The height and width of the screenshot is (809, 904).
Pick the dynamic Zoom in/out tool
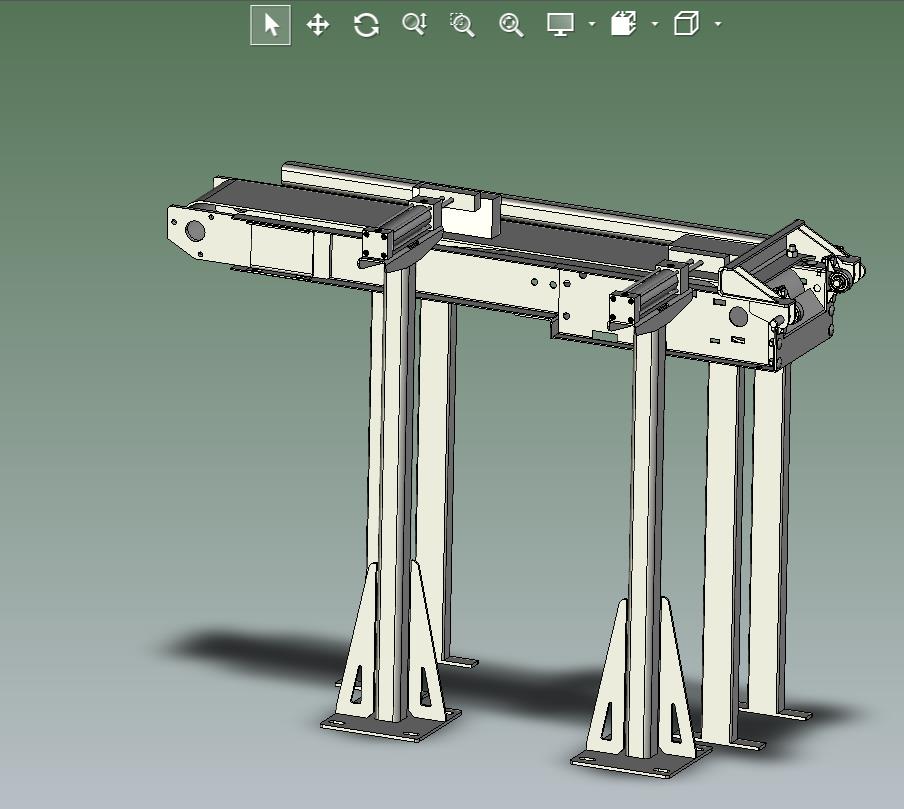pos(414,24)
